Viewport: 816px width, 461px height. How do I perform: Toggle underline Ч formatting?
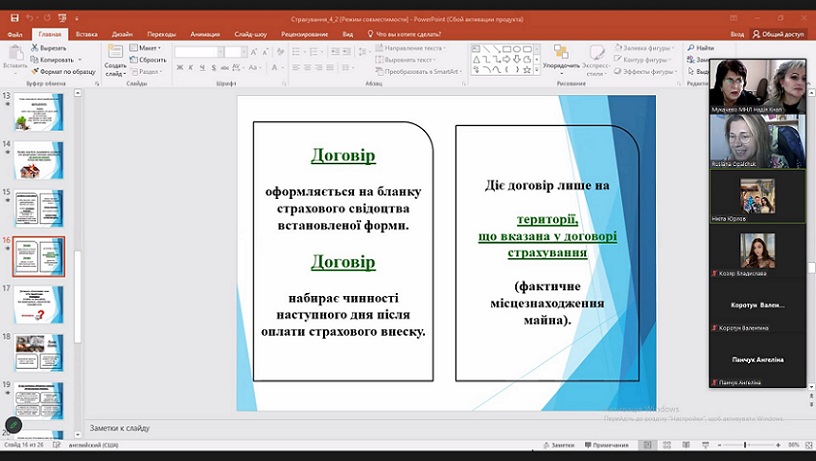[202, 68]
